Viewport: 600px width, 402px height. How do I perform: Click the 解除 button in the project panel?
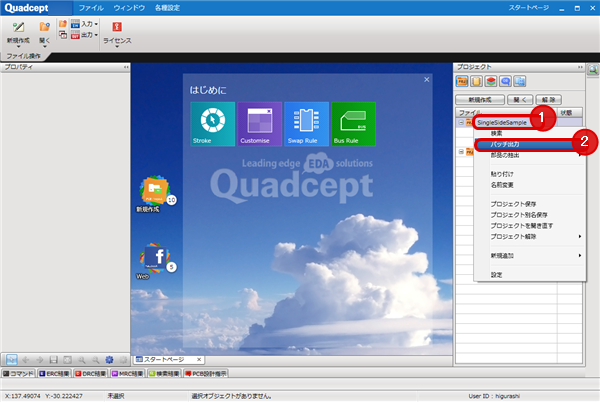click(549, 100)
